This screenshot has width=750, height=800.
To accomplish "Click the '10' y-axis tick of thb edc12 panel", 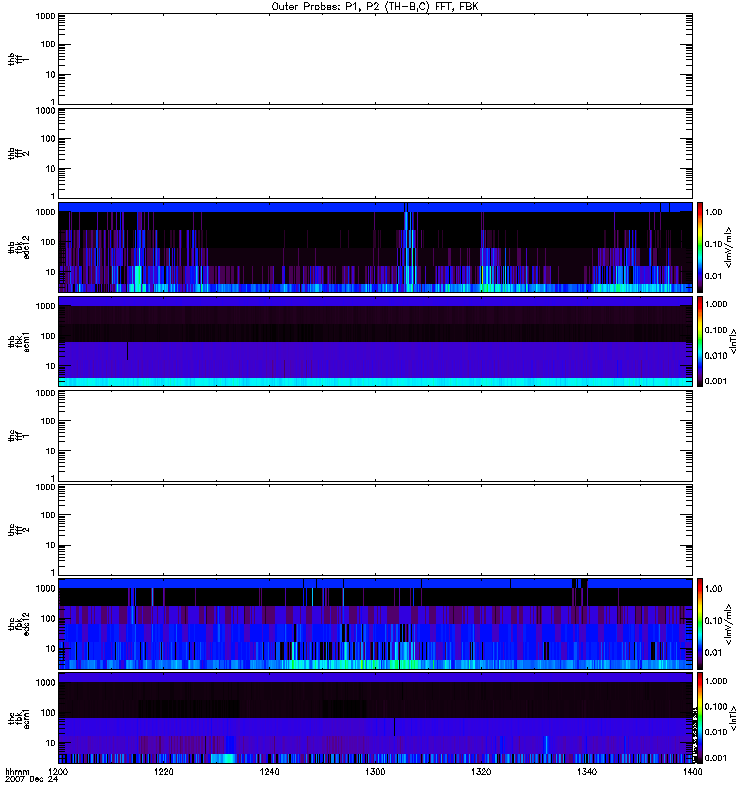I will tap(51, 272).
